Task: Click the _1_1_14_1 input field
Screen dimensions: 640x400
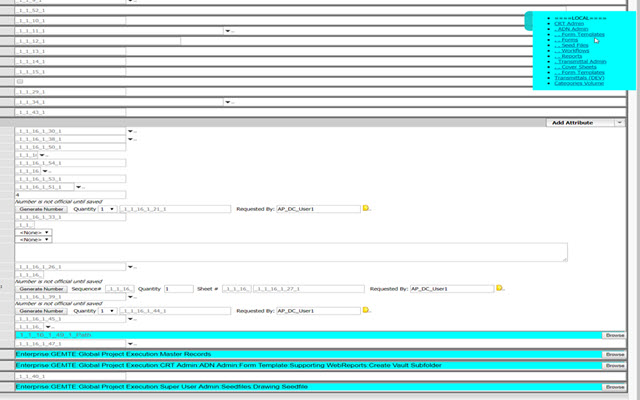Action: [x=70, y=62]
